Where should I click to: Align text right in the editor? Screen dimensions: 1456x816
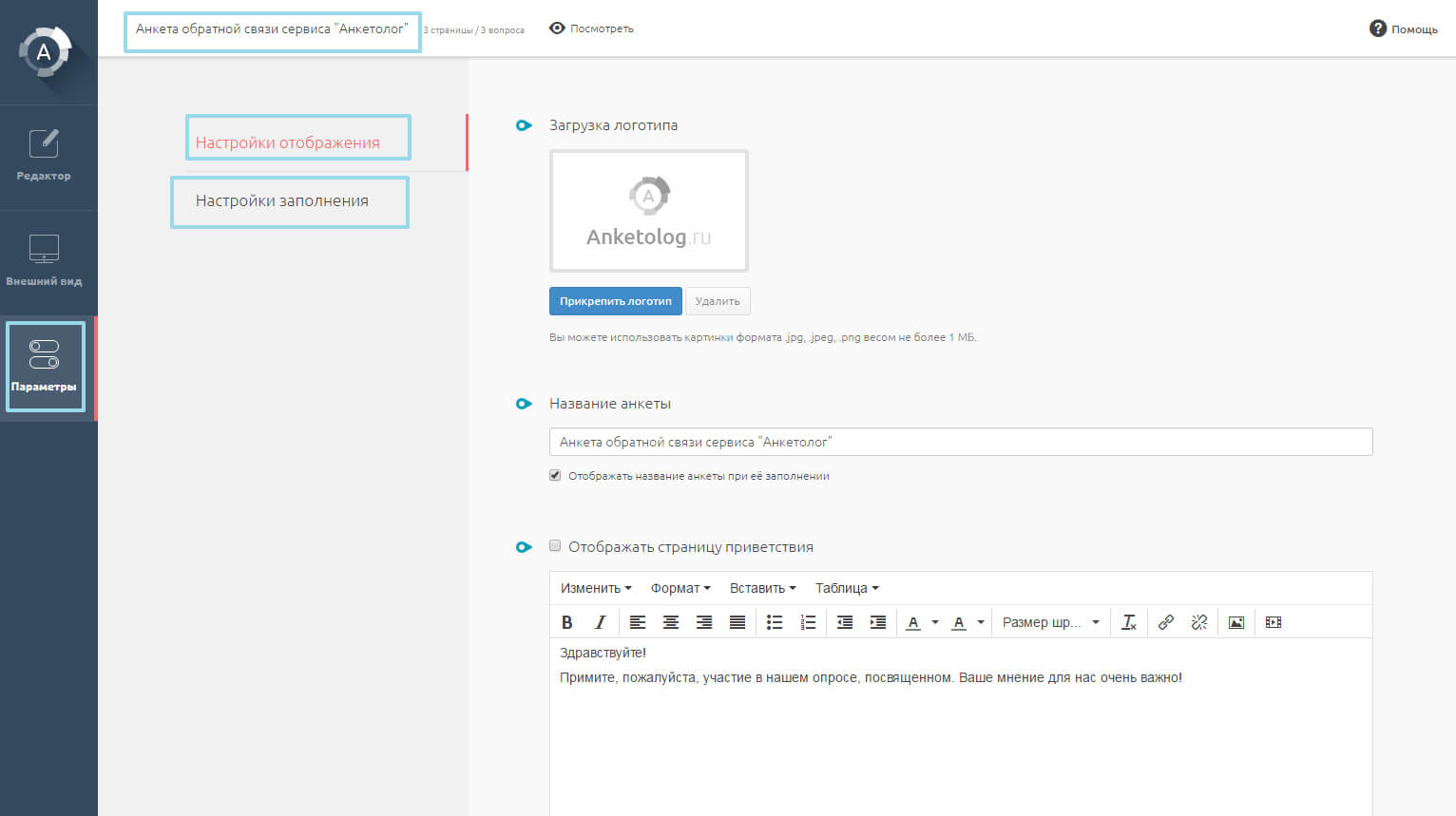coord(704,622)
